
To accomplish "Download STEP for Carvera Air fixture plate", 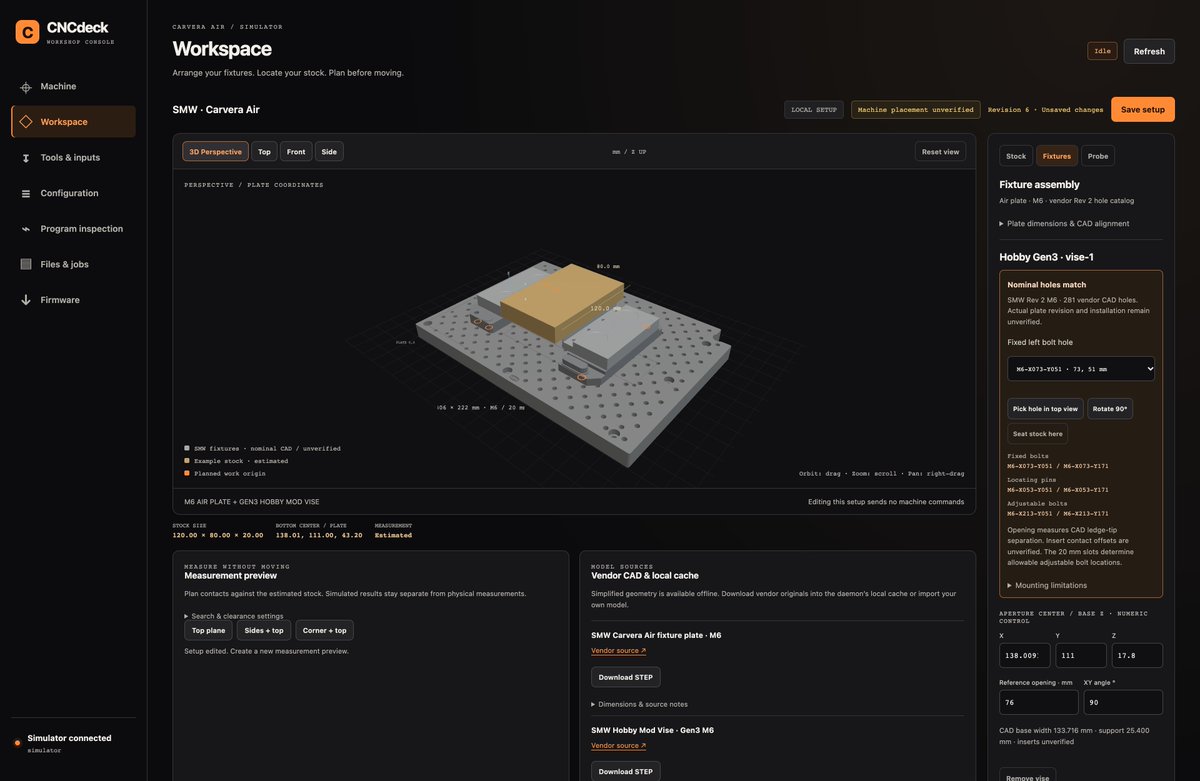I will pos(626,677).
